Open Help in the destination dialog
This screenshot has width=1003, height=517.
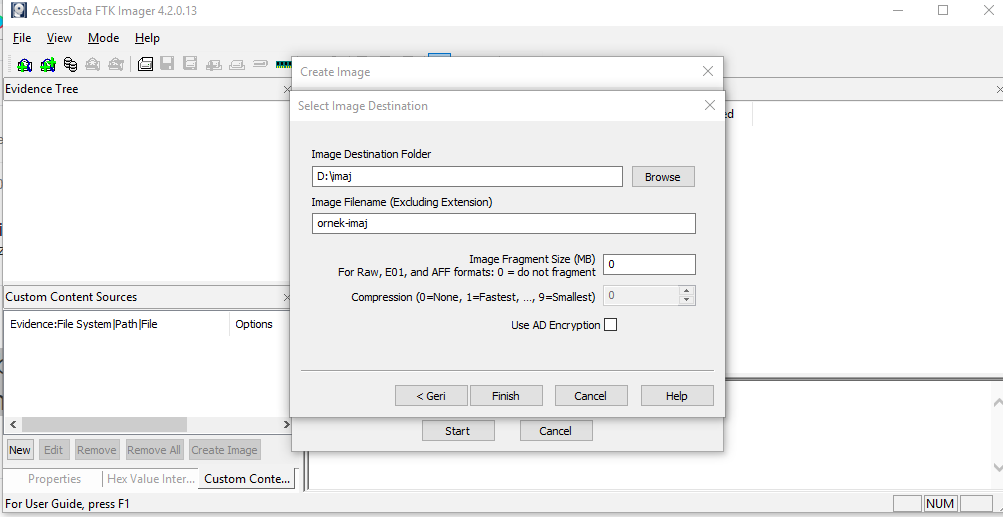pos(677,396)
